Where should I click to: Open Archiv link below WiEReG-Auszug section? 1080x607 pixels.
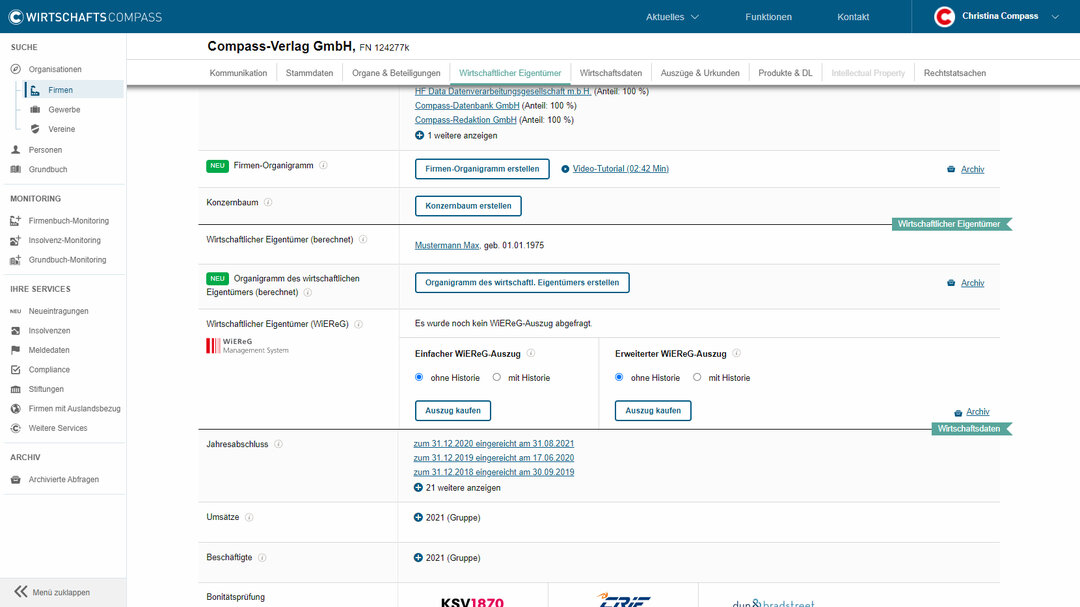[x=977, y=412]
